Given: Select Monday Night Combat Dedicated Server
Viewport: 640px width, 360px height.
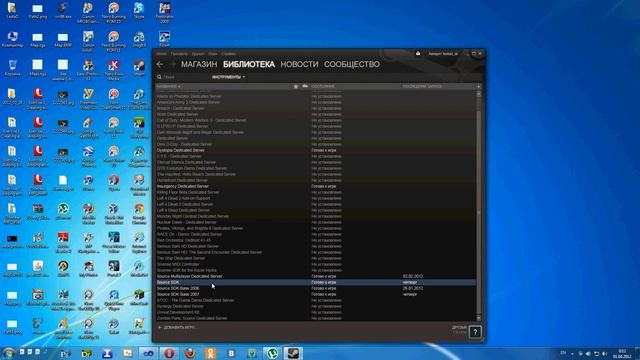Looking at the screenshot, I should tap(316, 216).
